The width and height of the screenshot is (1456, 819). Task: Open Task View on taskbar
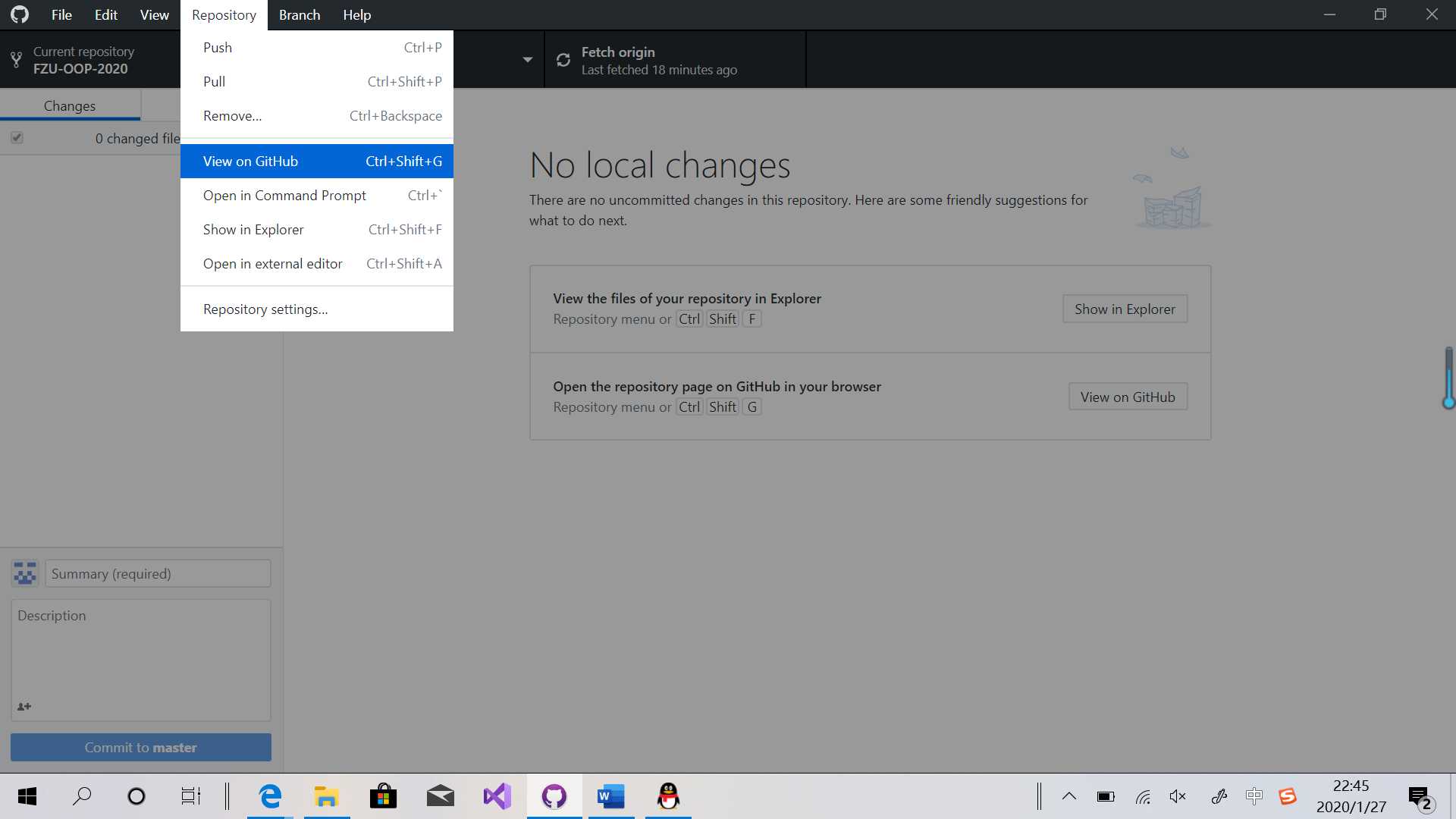click(x=190, y=796)
